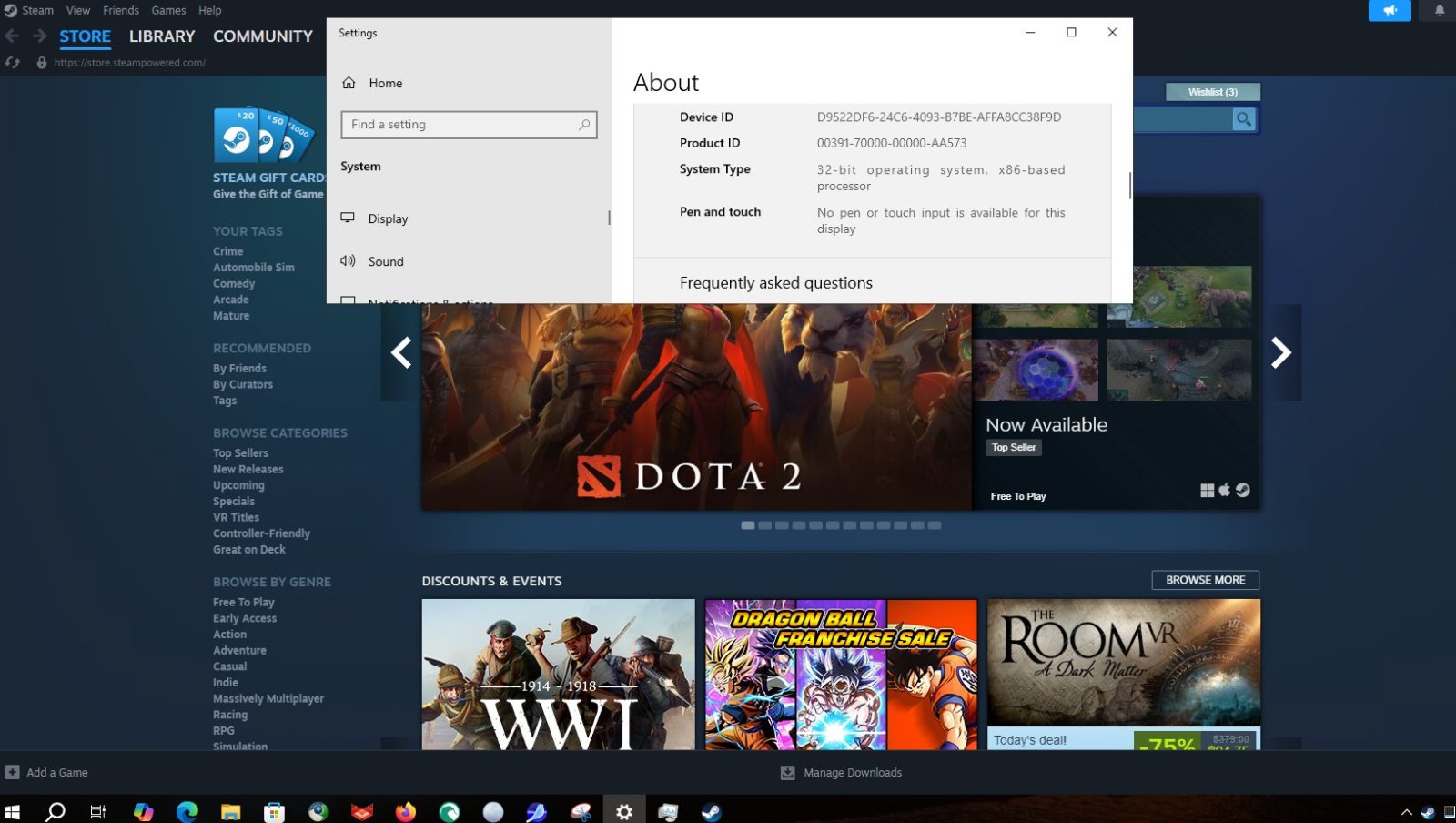Open Windows taskbar search

click(56, 811)
